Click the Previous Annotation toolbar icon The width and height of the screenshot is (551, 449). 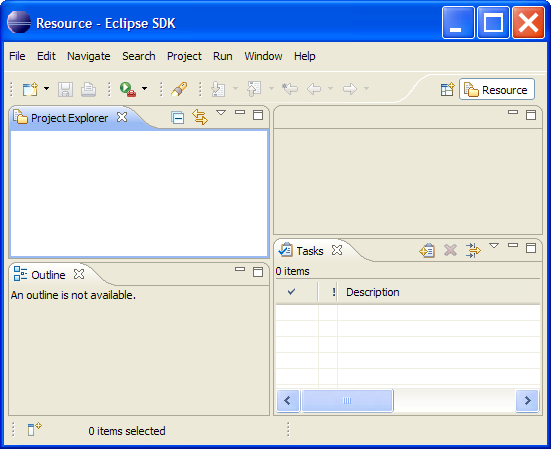[x=254, y=89]
